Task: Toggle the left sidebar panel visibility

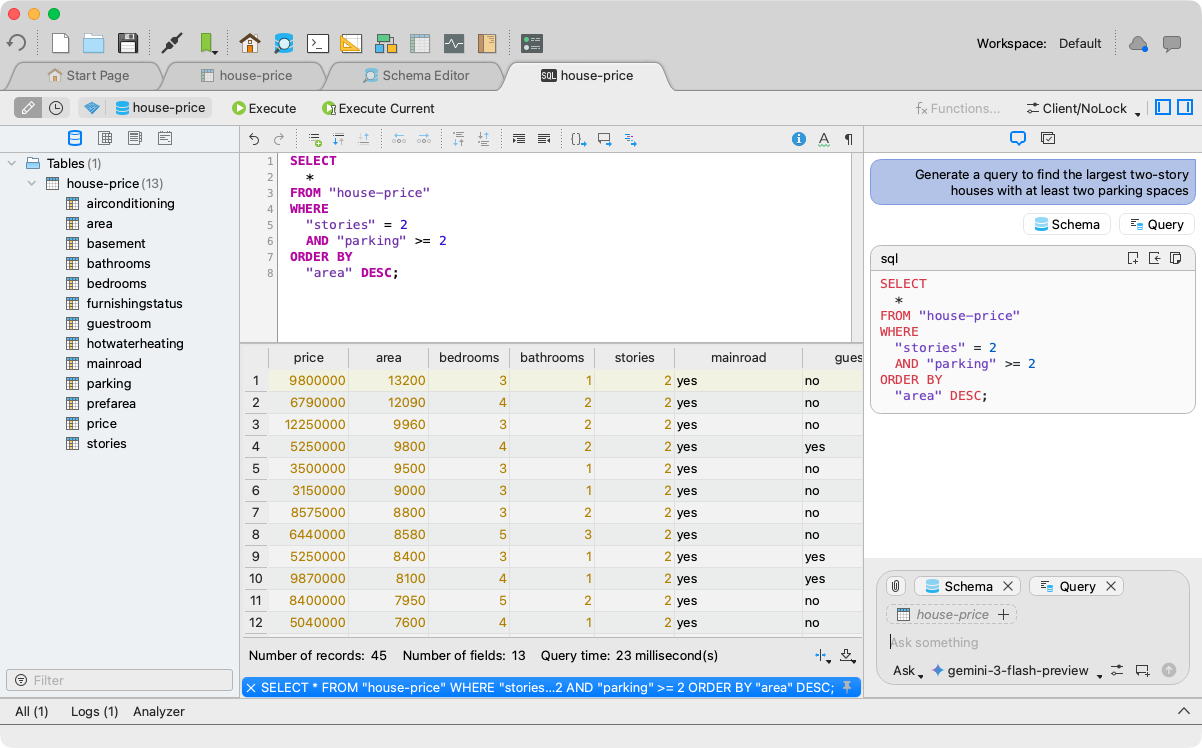Action: click(1162, 107)
